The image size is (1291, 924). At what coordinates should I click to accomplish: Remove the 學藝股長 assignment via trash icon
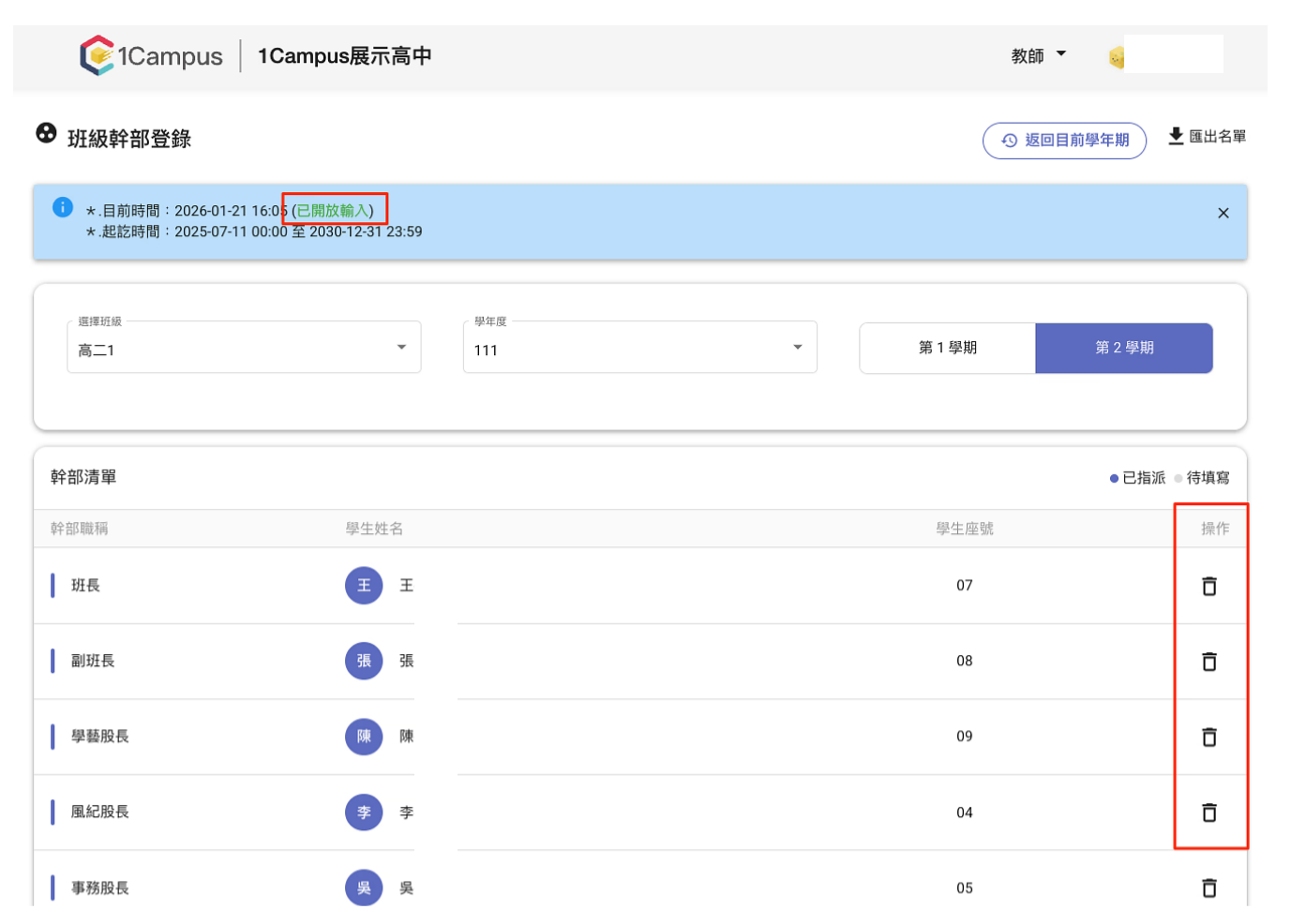[1209, 737]
